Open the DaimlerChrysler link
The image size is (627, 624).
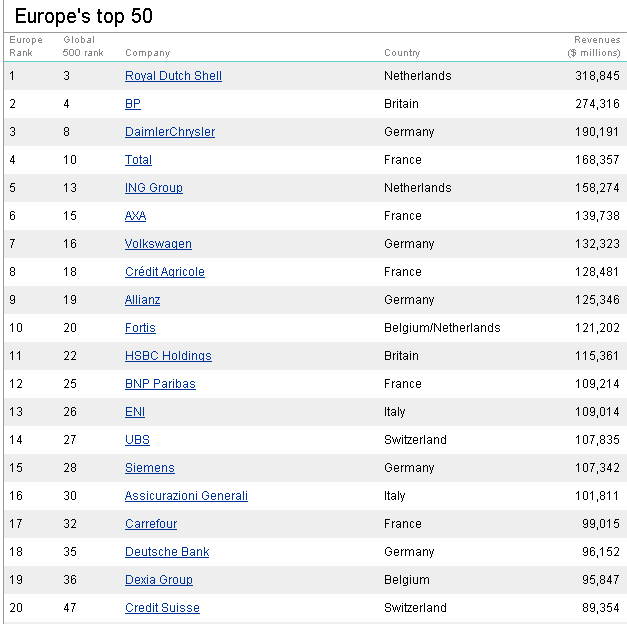point(169,132)
